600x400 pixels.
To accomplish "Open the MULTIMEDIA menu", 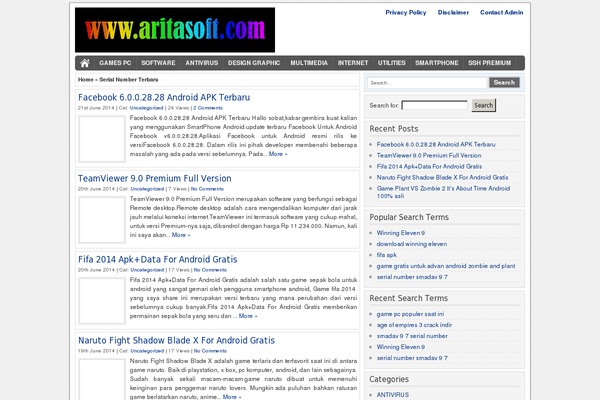I will click(x=309, y=63).
